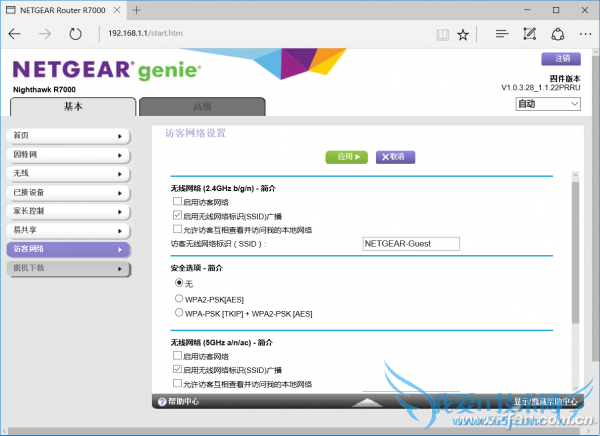The height and width of the screenshot is (436, 600).
Task: Open the 因特网 menu
Action: point(68,155)
